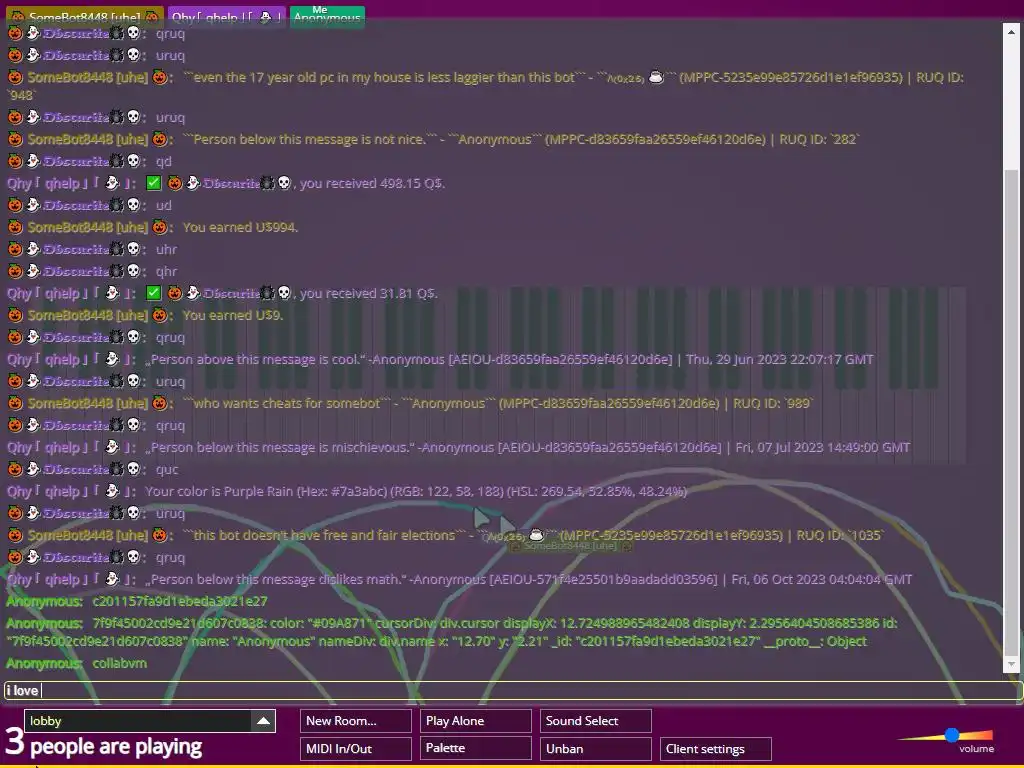Click the Anonymous (Me) participant tag
This screenshot has width=1024, height=768.
coord(327,16)
